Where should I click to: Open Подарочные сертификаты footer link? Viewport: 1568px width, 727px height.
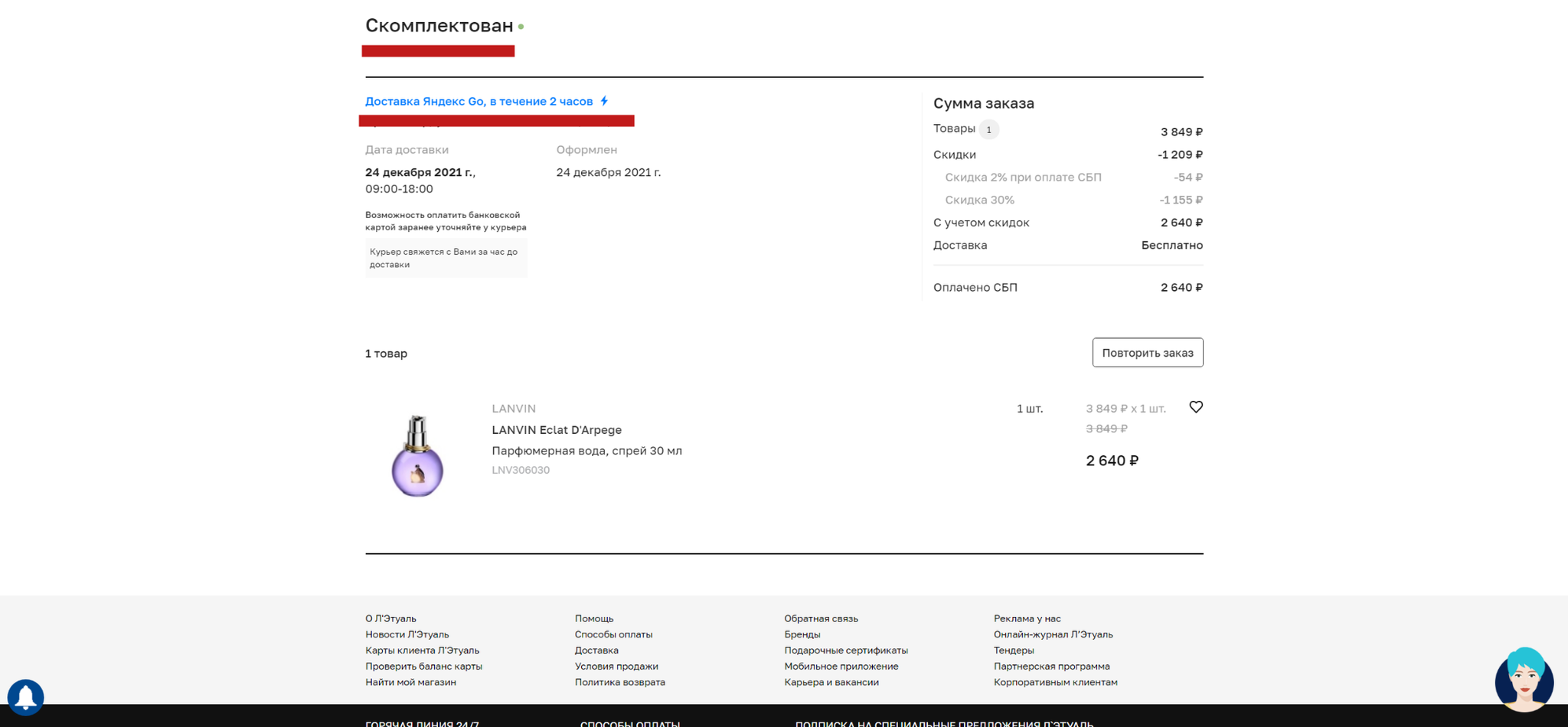(x=846, y=650)
